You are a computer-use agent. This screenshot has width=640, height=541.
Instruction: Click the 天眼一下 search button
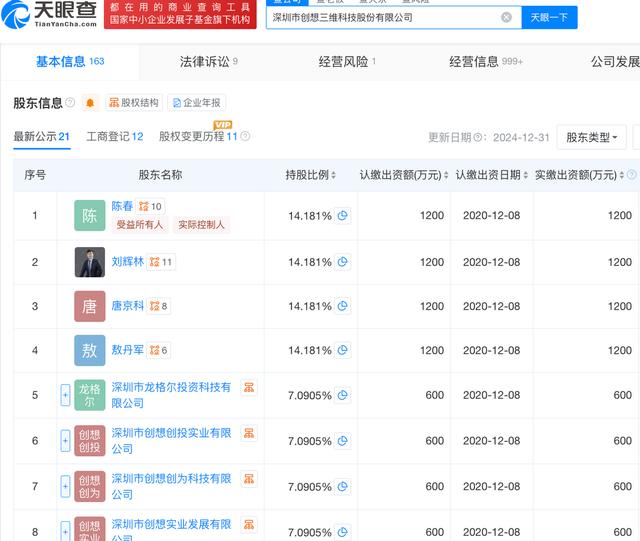pyautogui.click(x=549, y=17)
